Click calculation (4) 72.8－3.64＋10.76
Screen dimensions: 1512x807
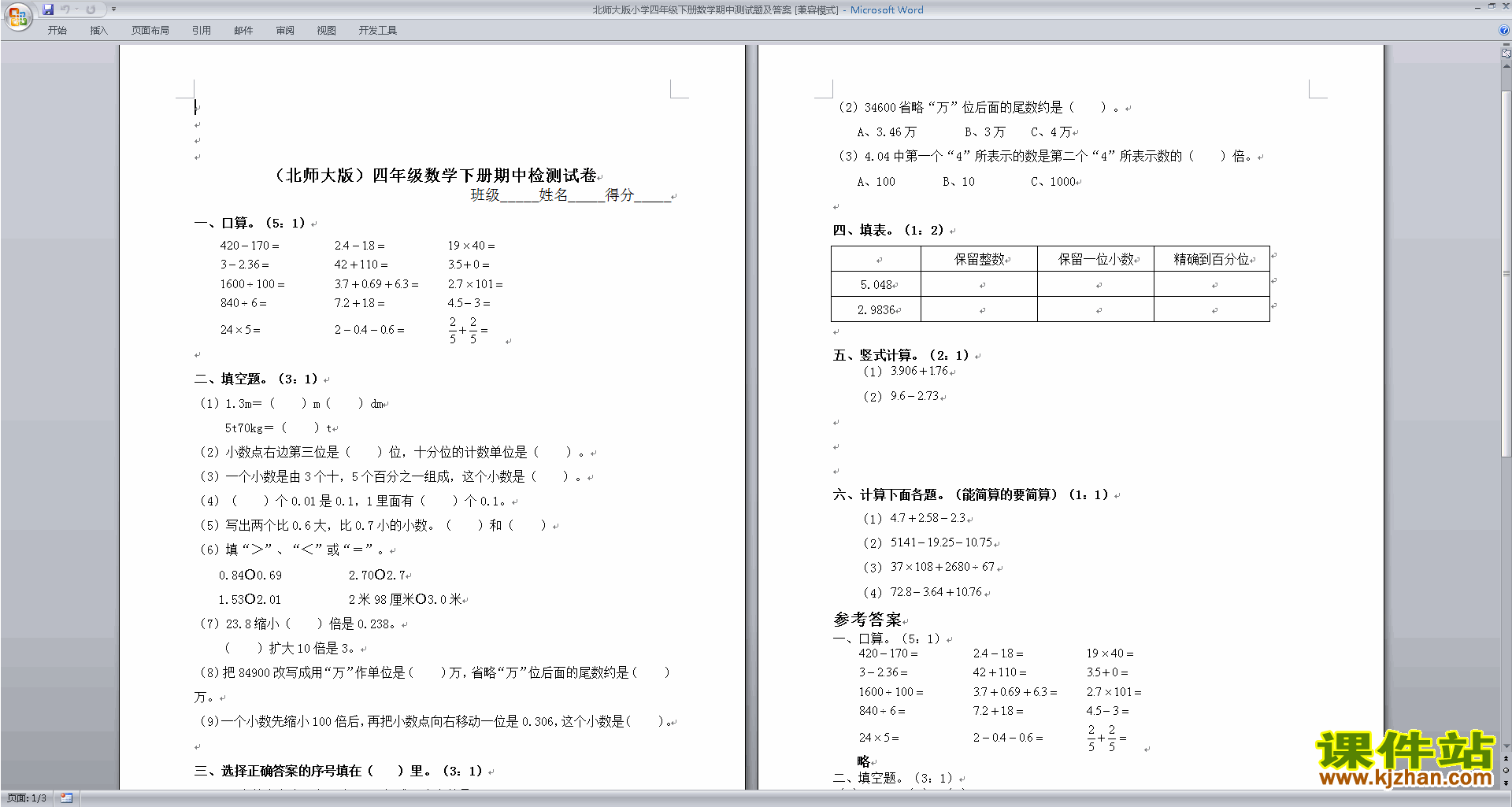coord(923,592)
